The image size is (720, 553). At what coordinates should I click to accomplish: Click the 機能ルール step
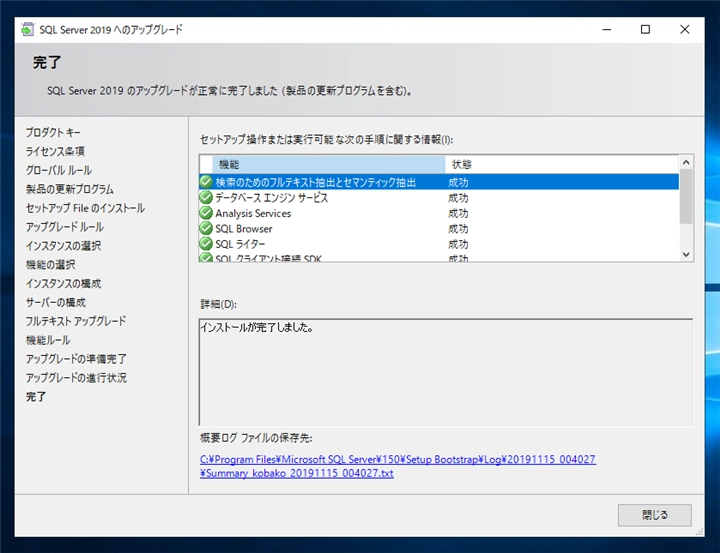(48, 339)
